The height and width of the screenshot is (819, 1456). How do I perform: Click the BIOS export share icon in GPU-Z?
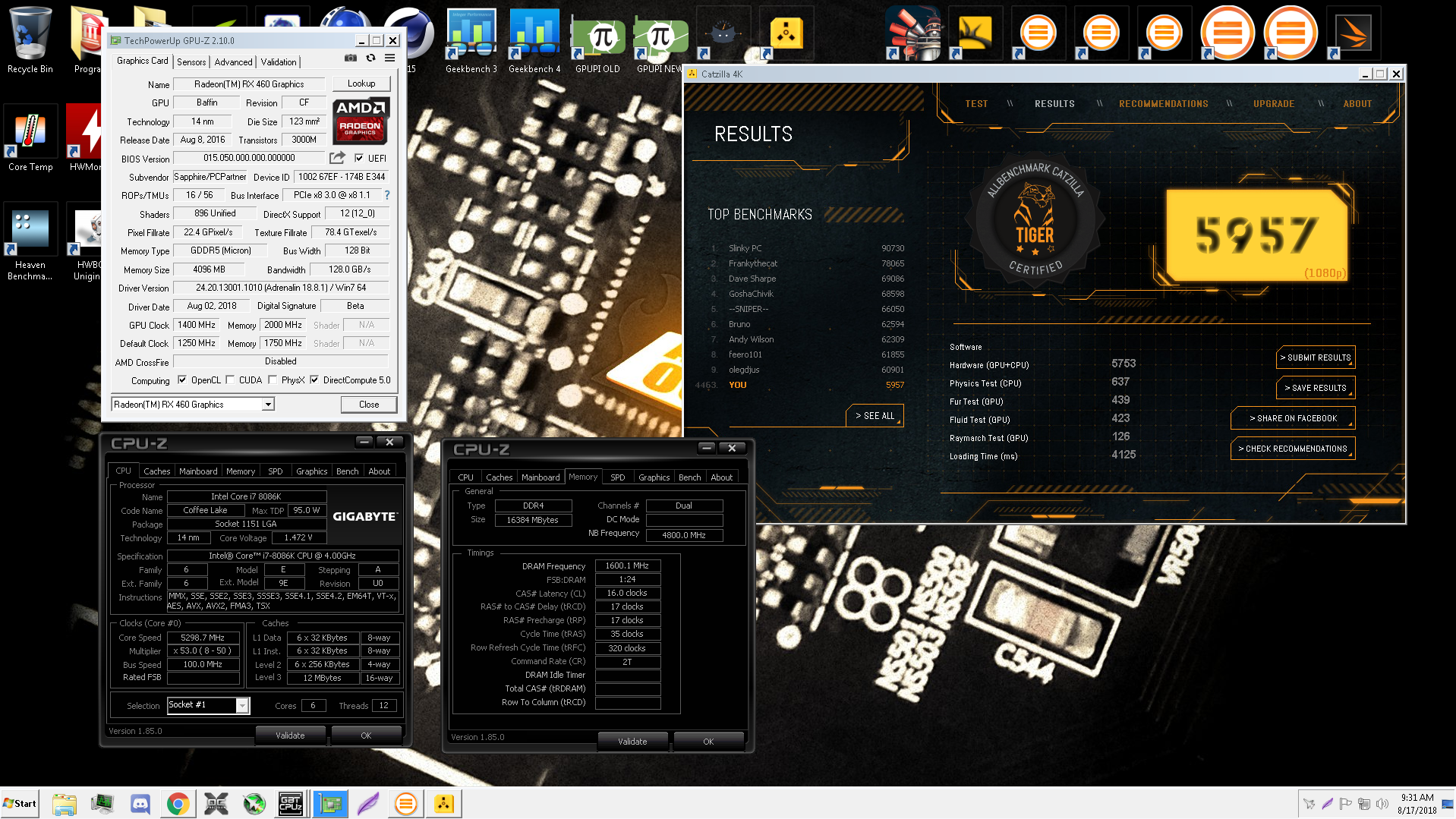coord(337,158)
